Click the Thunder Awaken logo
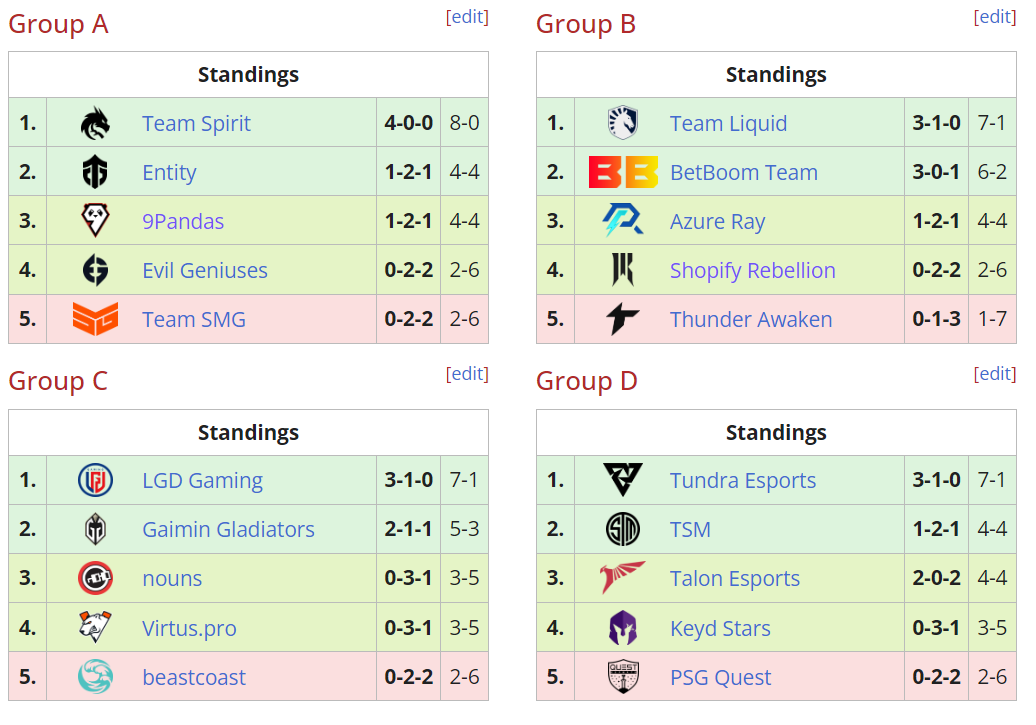 click(x=623, y=319)
